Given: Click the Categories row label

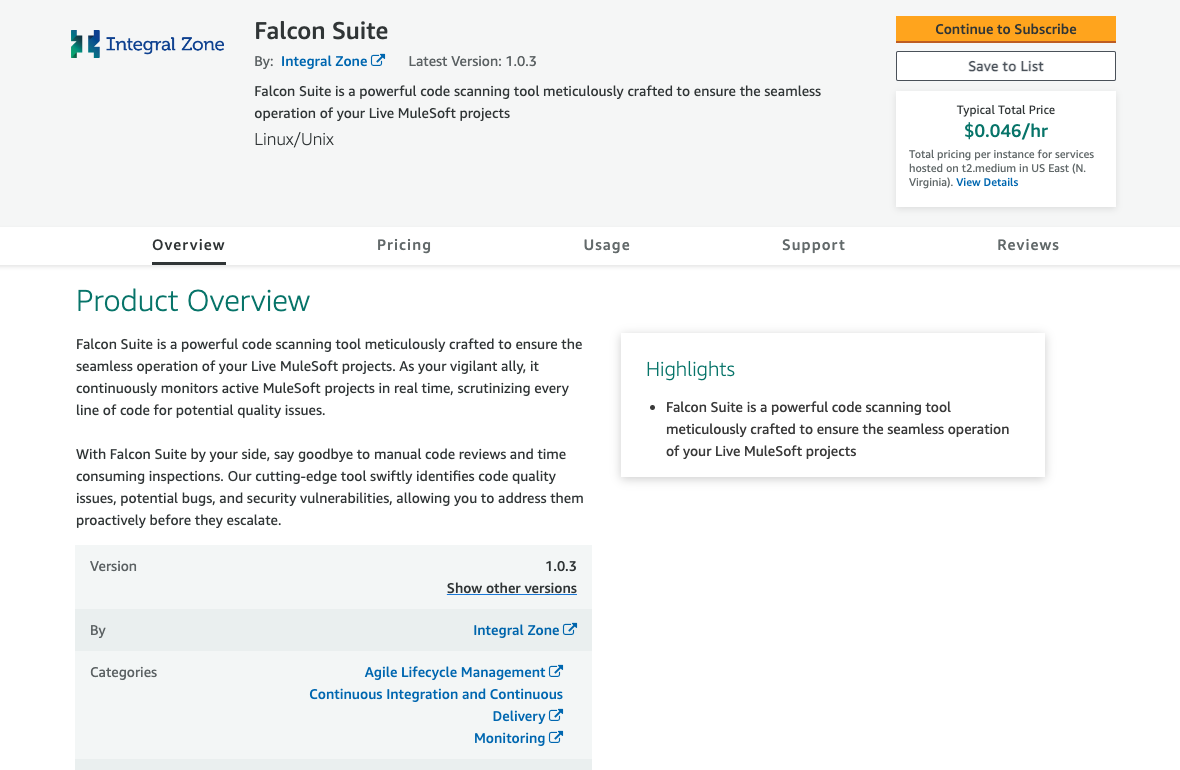Looking at the screenshot, I should [123, 672].
